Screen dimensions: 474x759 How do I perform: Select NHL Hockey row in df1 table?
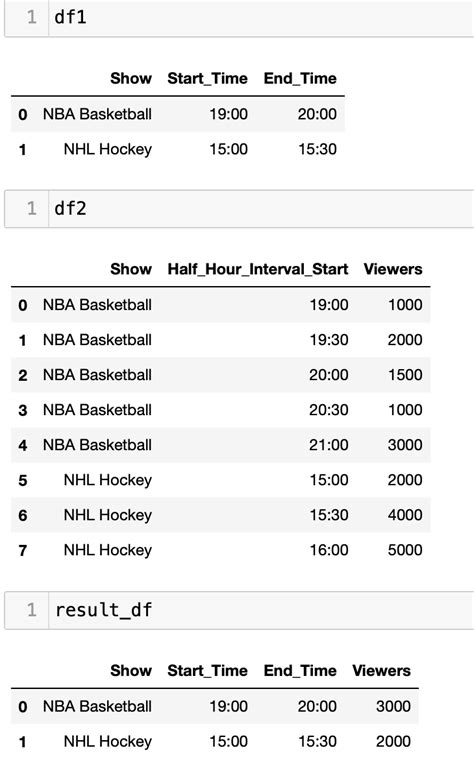(x=178, y=149)
